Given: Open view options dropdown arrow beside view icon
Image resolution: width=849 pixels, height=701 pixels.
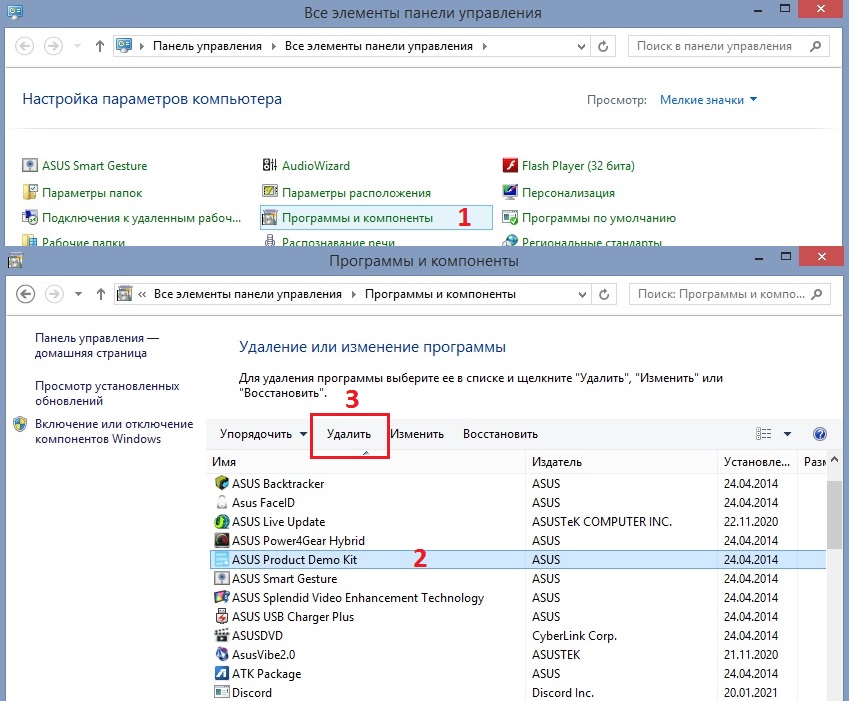Looking at the screenshot, I should pos(787,434).
